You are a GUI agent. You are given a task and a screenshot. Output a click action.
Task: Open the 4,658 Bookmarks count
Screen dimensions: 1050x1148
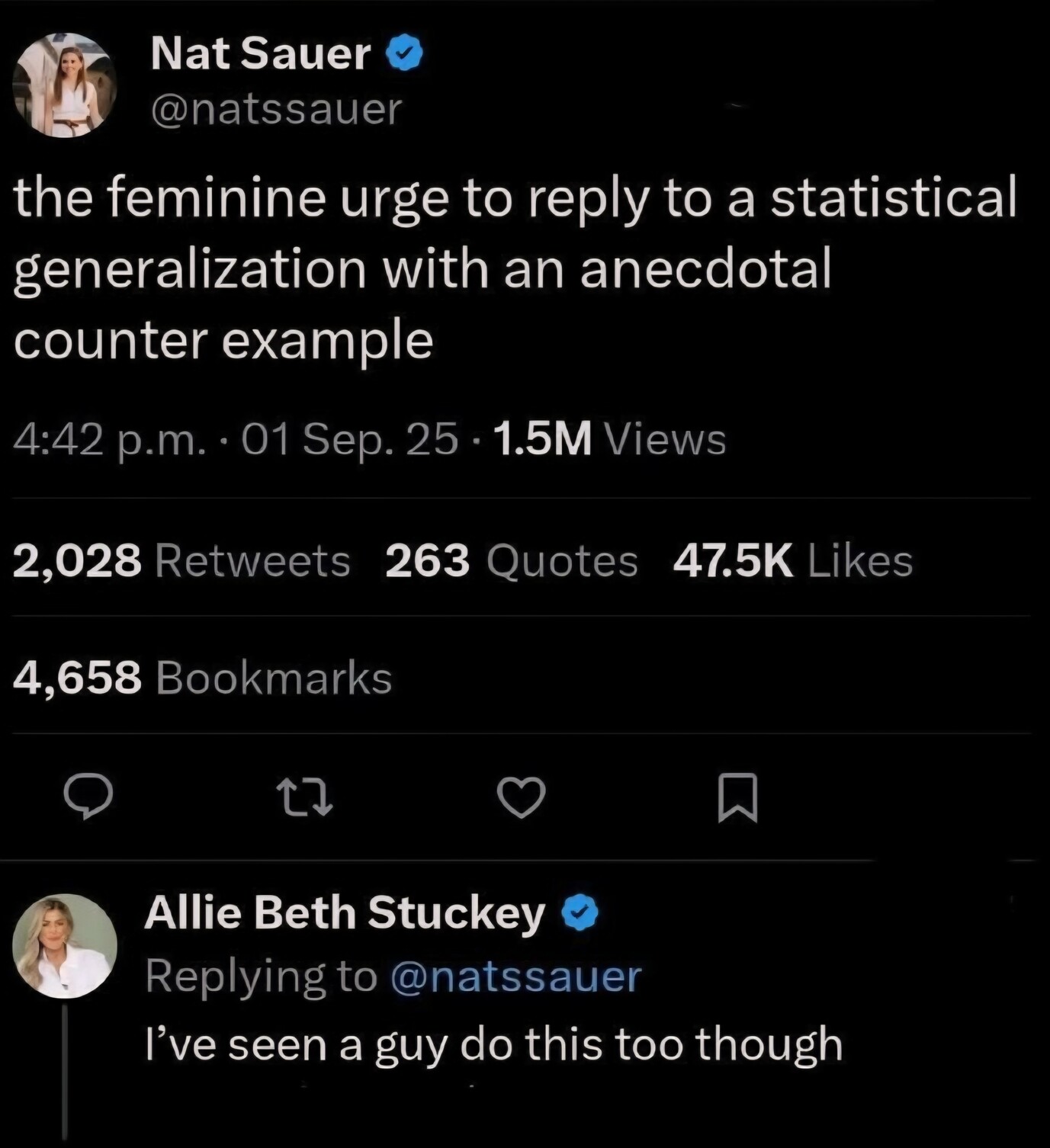point(202,678)
